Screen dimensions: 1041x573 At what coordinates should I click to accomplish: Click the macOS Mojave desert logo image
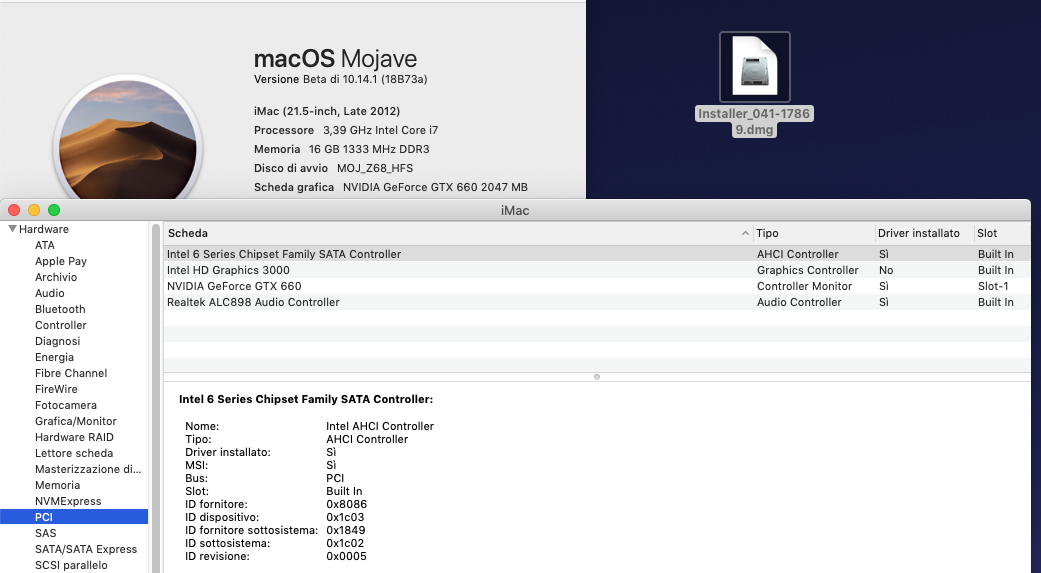pyautogui.click(x=127, y=139)
